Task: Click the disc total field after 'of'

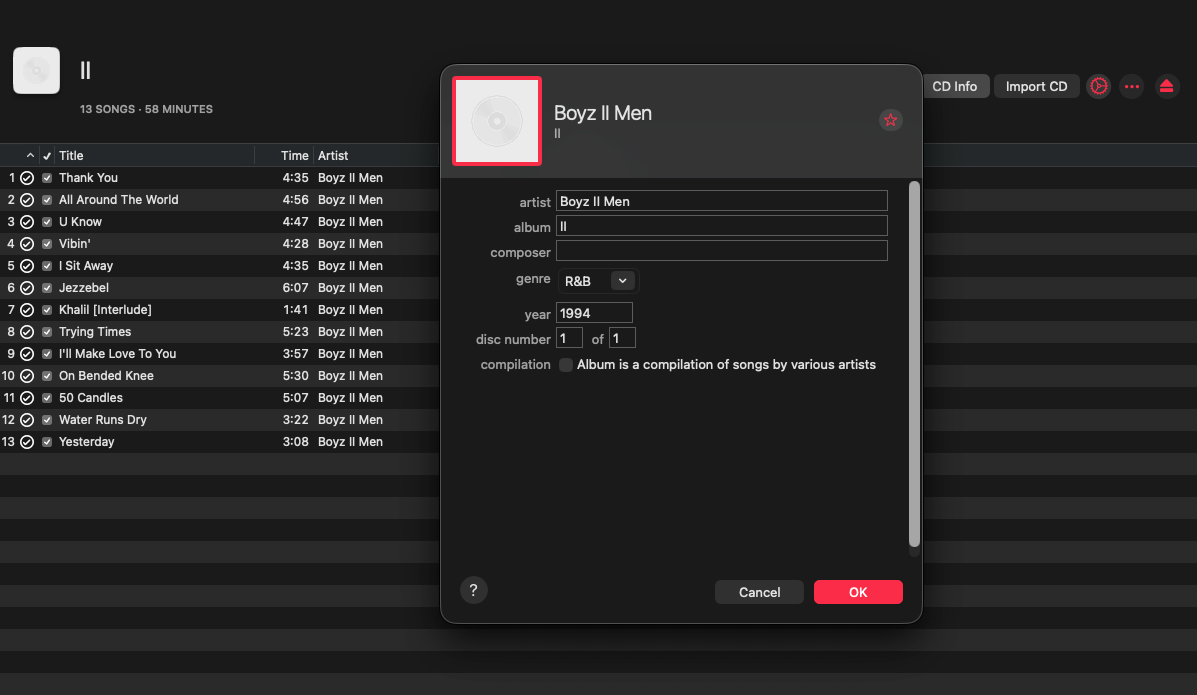Action: click(x=622, y=338)
